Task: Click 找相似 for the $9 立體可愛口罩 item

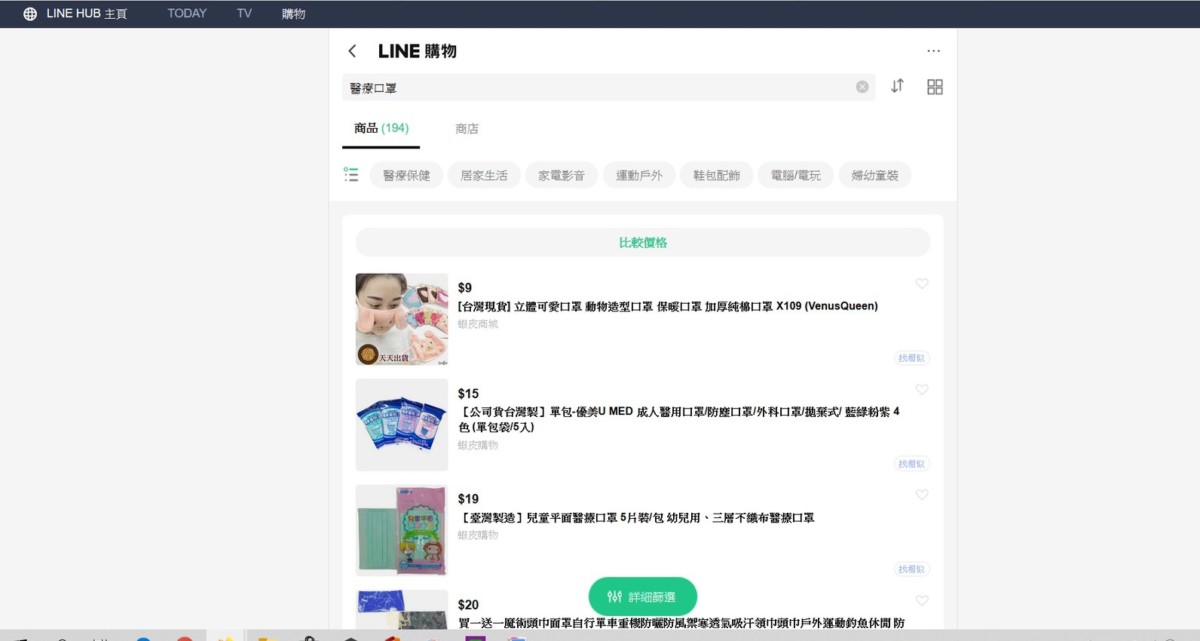Action: coord(912,358)
